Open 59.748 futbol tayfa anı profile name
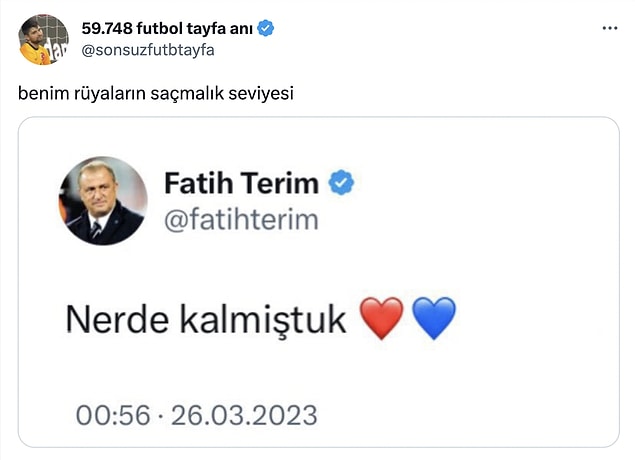 (x=167, y=28)
